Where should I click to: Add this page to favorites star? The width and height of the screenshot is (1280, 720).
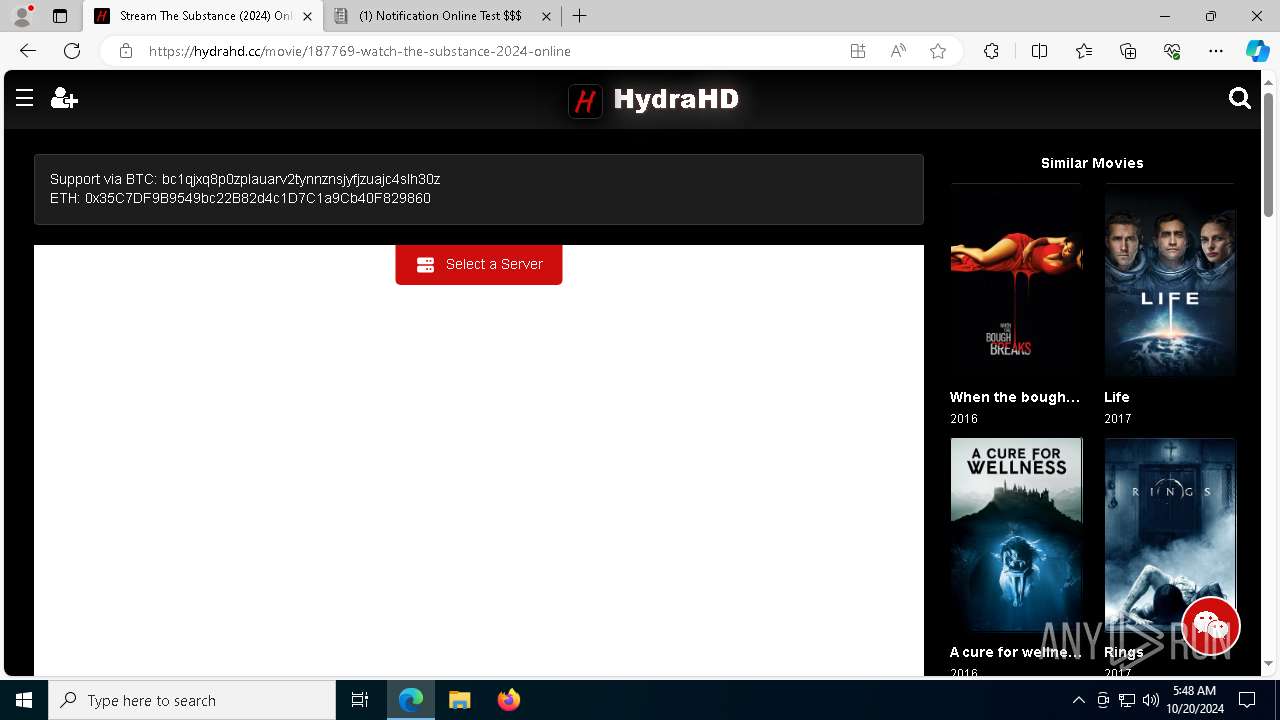point(938,51)
